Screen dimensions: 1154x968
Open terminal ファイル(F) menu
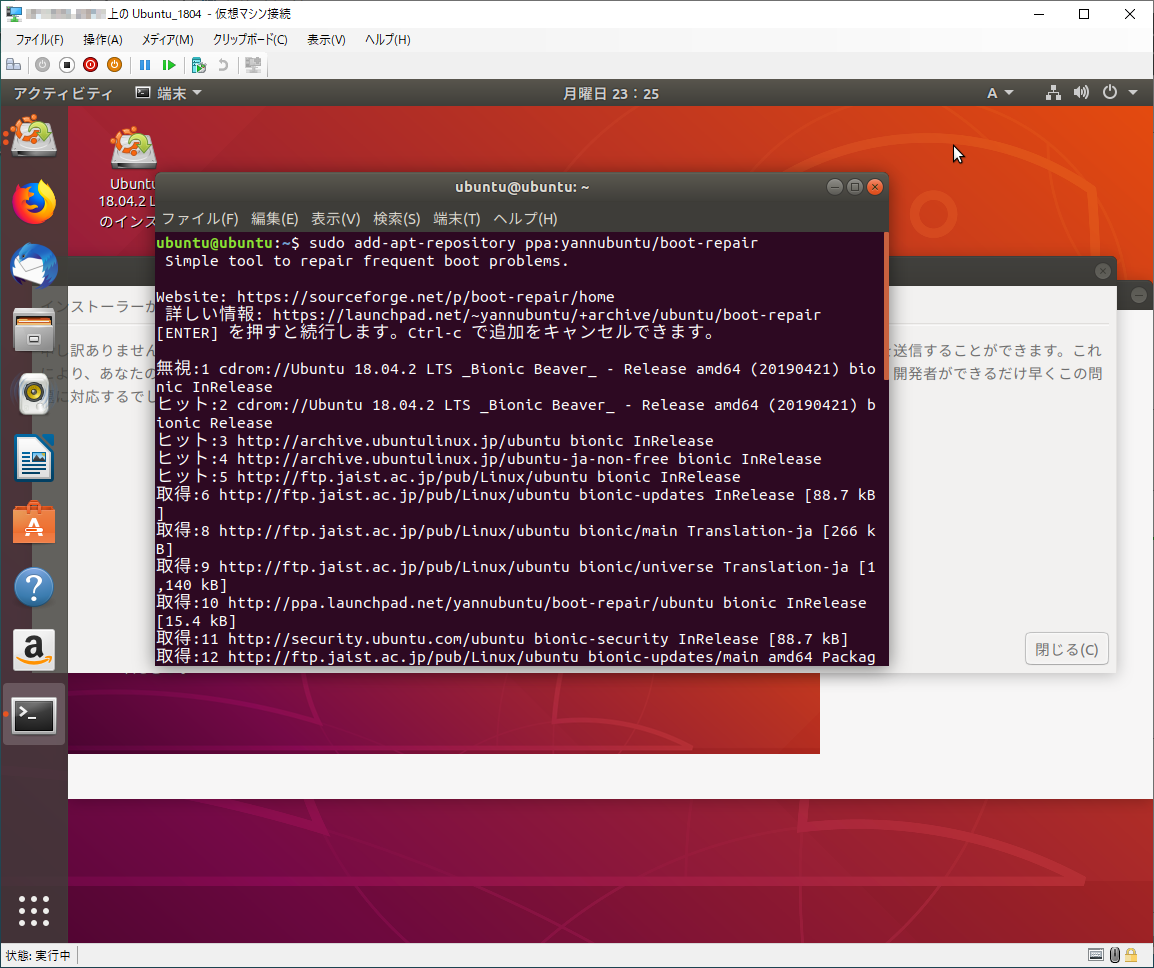click(x=199, y=219)
